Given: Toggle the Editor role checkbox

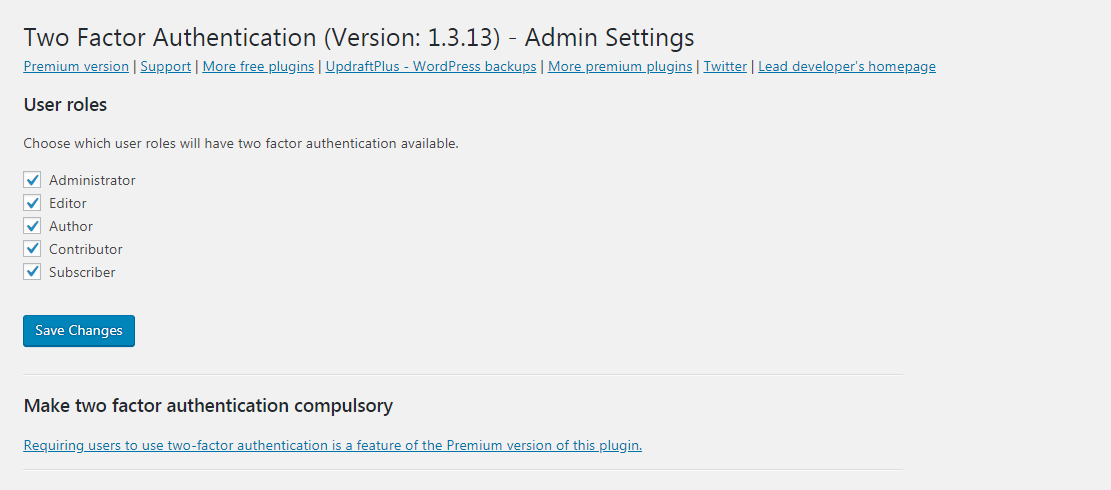Looking at the screenshot, I should coord(32,203).
